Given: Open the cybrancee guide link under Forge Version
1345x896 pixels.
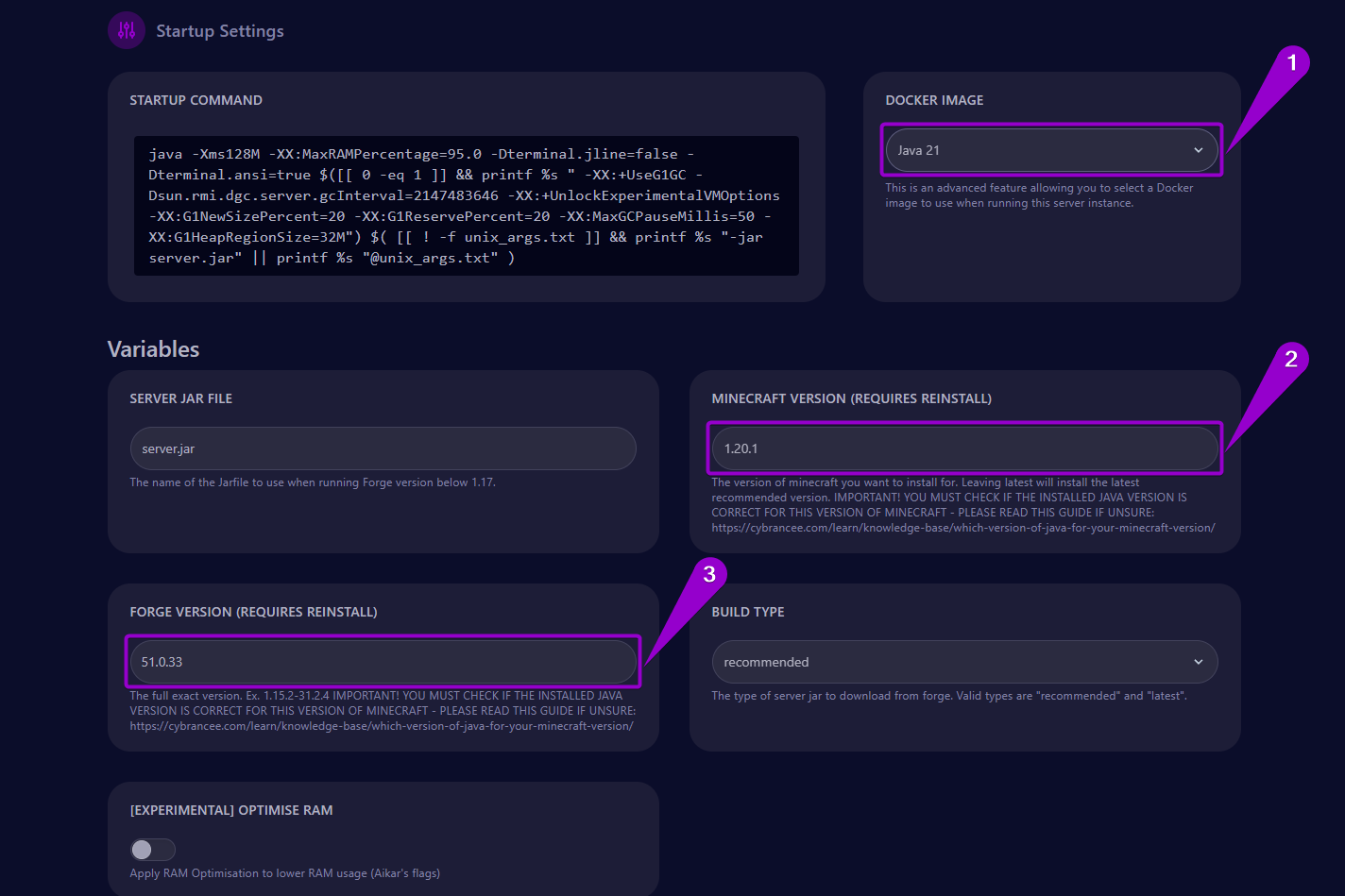Looking at the screenshot, I should (381, 725).
